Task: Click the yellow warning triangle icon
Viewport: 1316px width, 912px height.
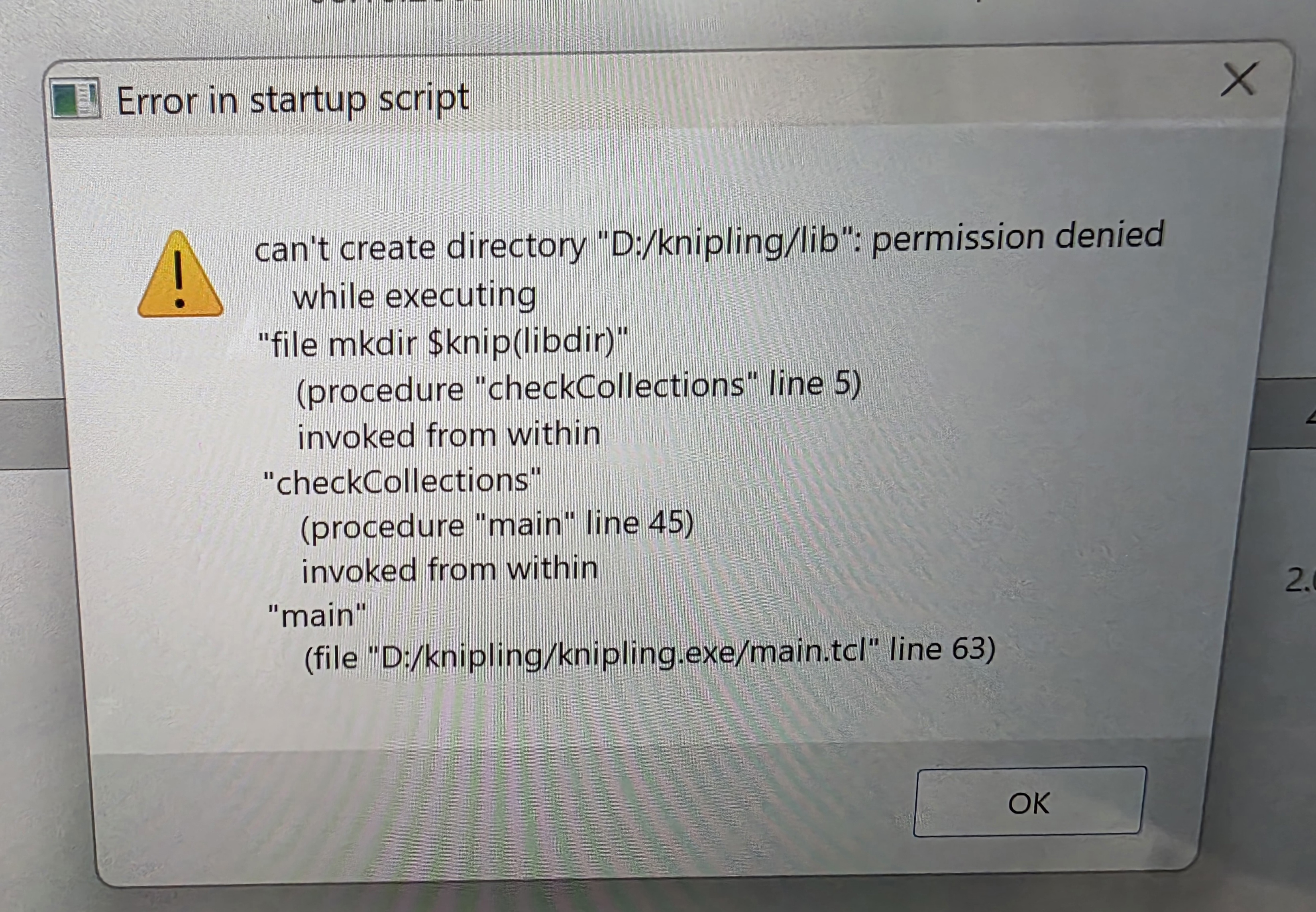Action: (x=180, y=274)
